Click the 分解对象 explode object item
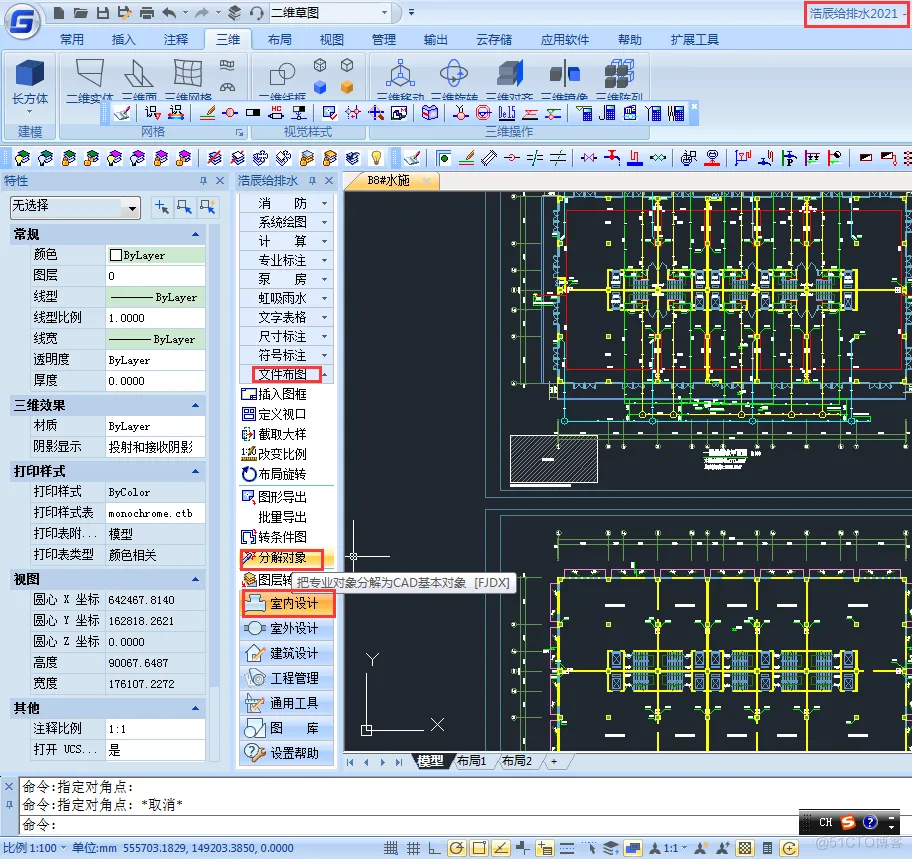This screenshot has width=912, height=859. [x=282, y=558]
